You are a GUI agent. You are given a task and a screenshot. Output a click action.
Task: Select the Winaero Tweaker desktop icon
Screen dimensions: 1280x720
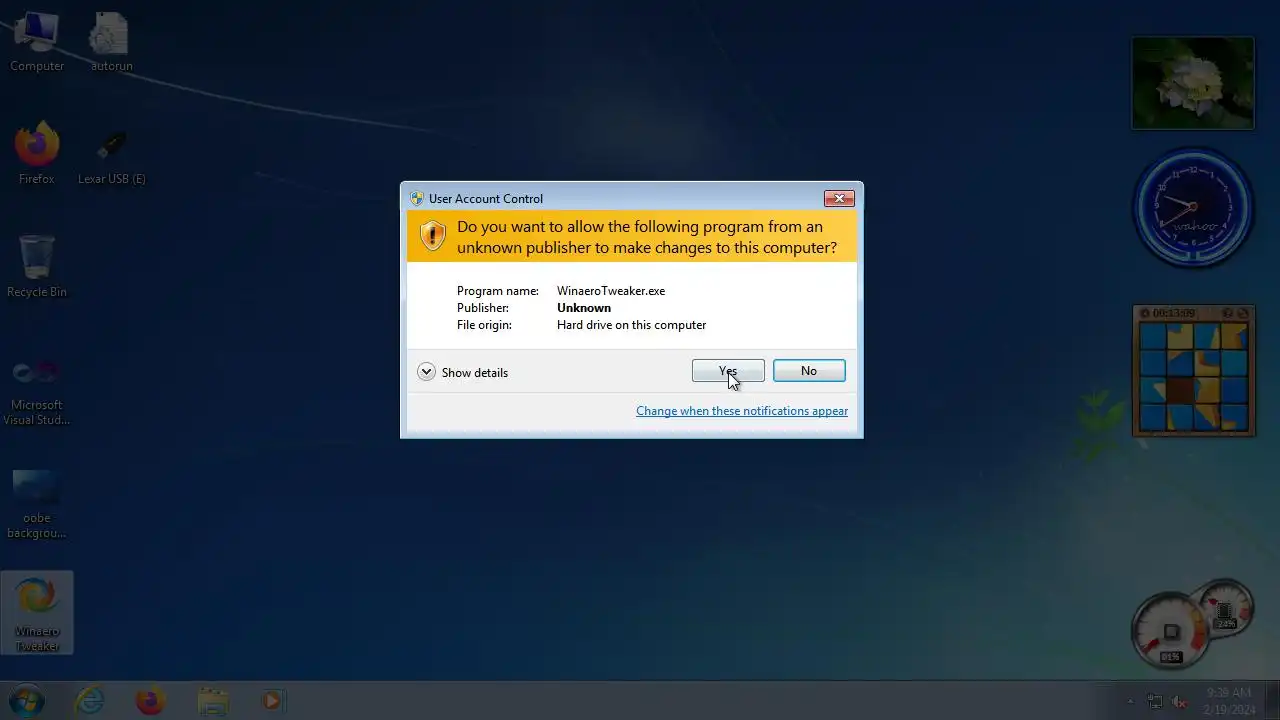(37, 613)
